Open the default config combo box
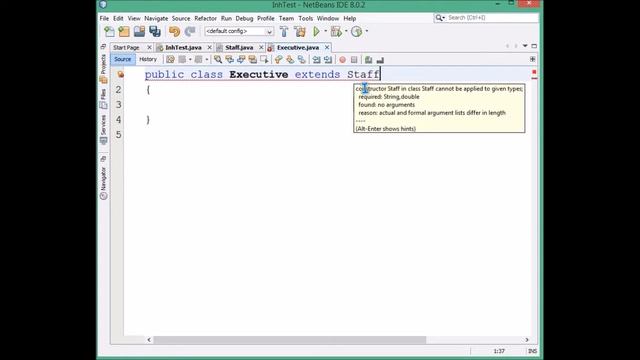 point(239,31)
